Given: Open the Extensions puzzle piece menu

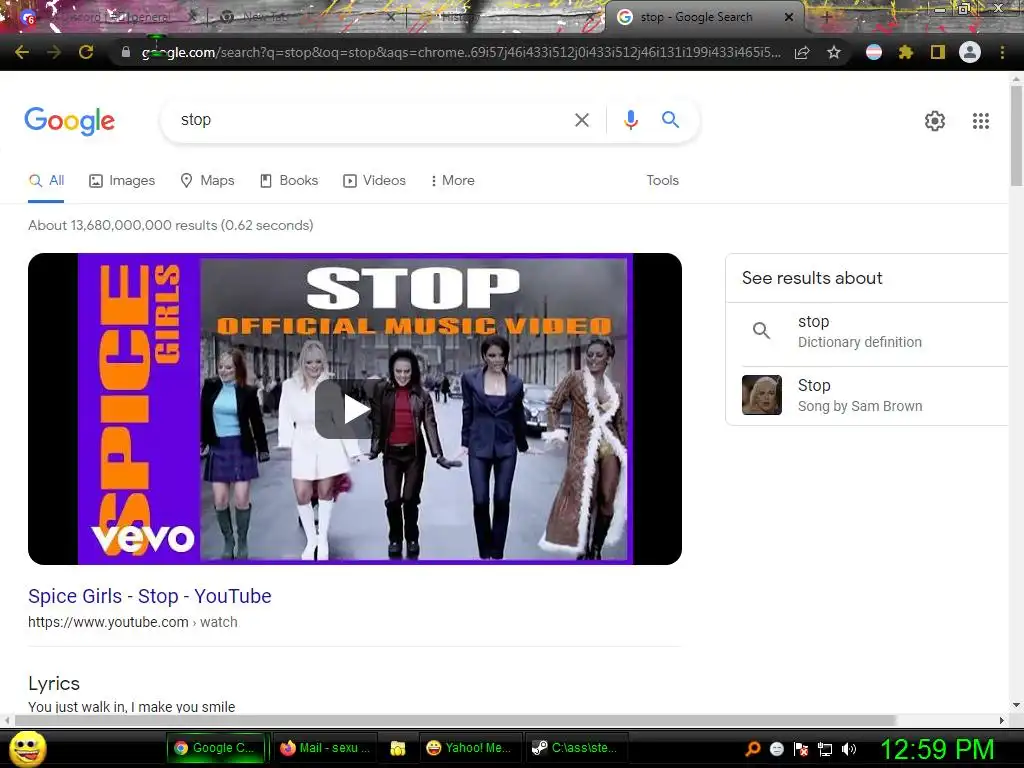Looking at the screenshot, I should pos(906,52).
